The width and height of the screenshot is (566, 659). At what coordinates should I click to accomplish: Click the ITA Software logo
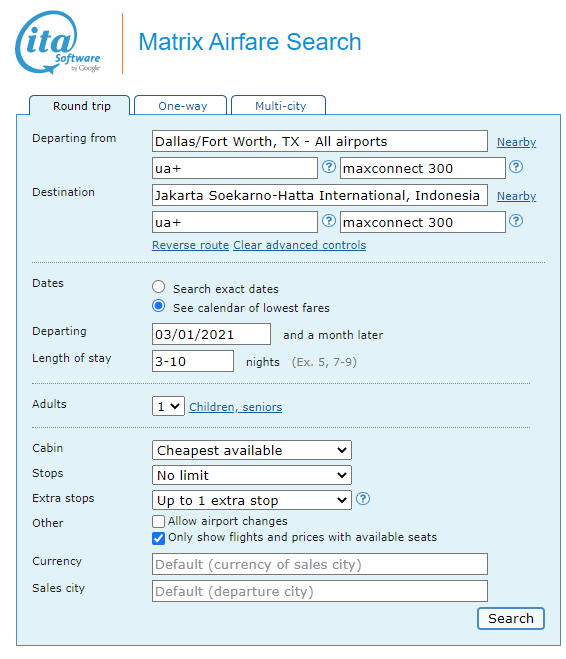pyautogui.click(x=58, y=42)
